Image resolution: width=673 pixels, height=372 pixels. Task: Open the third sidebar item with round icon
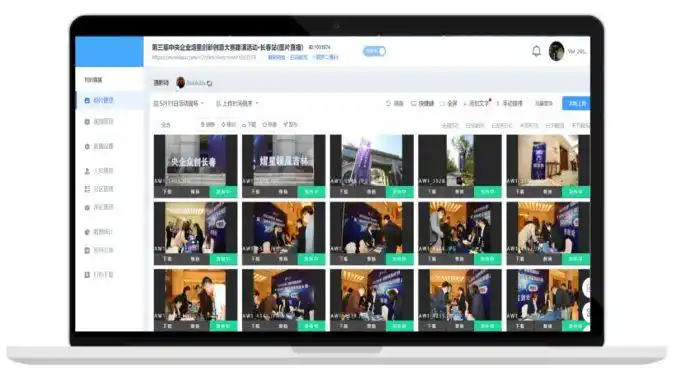(x=99, y=146)
